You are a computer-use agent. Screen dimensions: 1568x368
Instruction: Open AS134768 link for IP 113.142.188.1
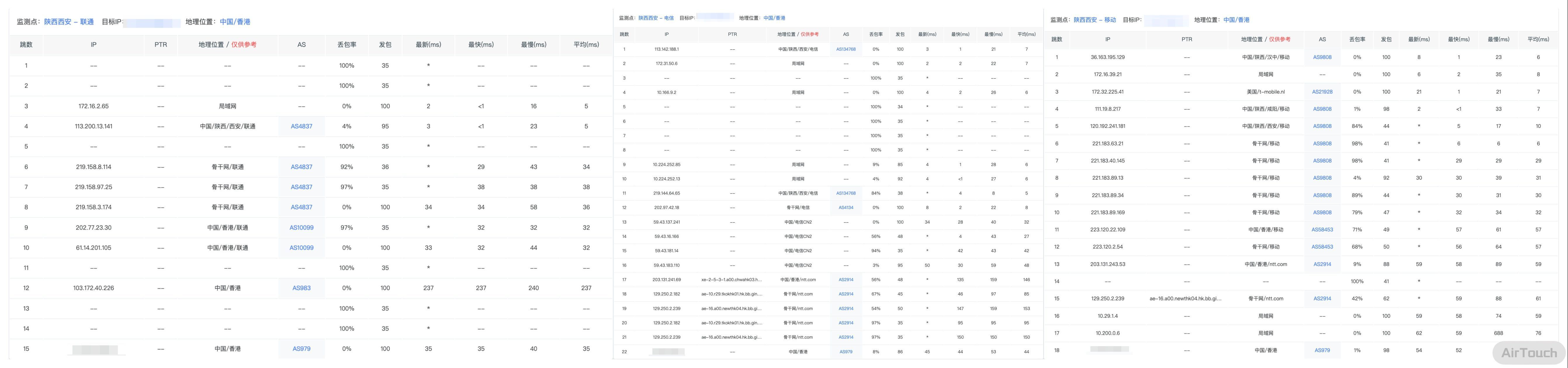tap(845, 49)
